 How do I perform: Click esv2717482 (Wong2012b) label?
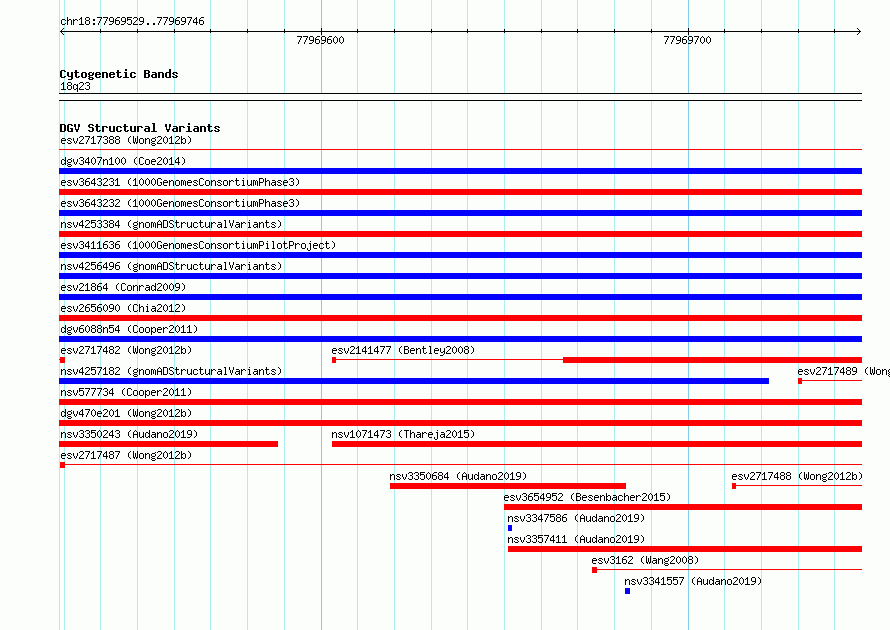[x=126, y=350]
